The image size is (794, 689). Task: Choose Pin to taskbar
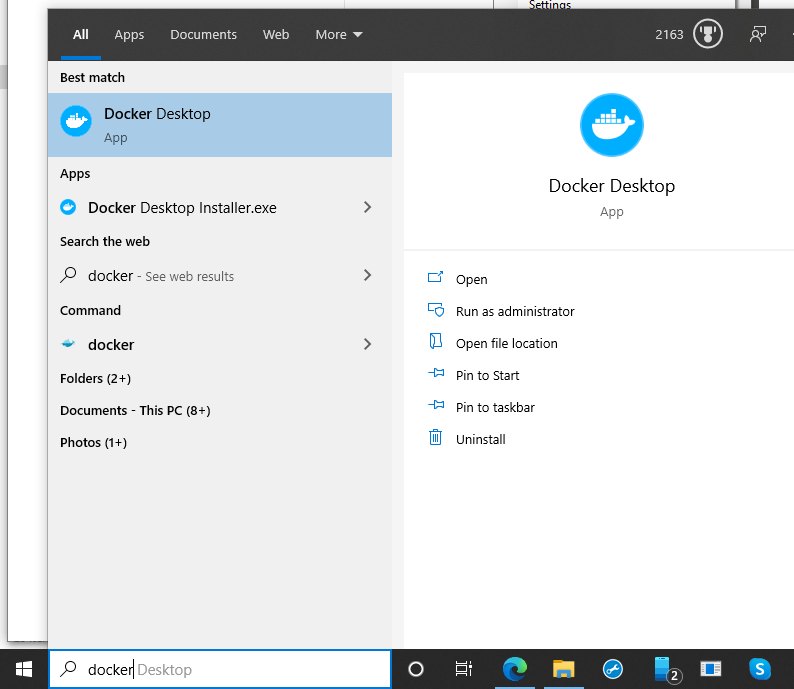[x=495, y=408]
